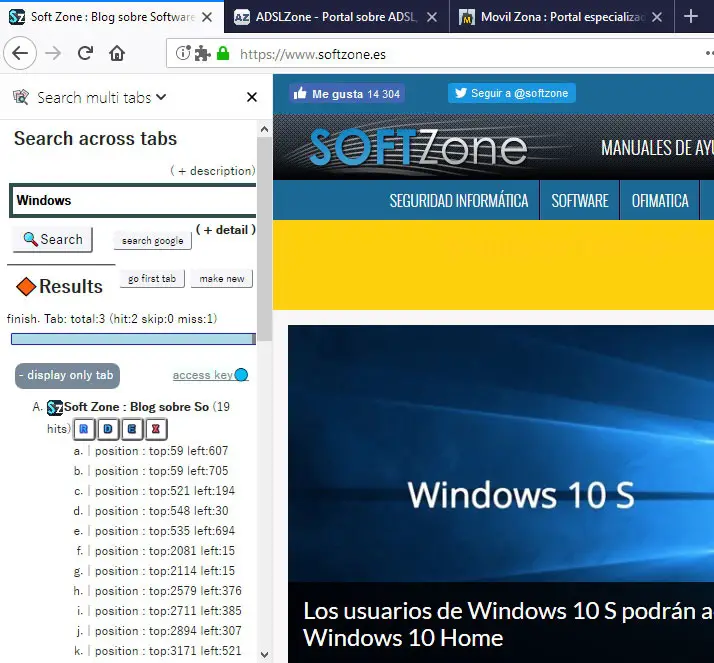Select result j. position top:2894 left:307

[x=168, y=631]
